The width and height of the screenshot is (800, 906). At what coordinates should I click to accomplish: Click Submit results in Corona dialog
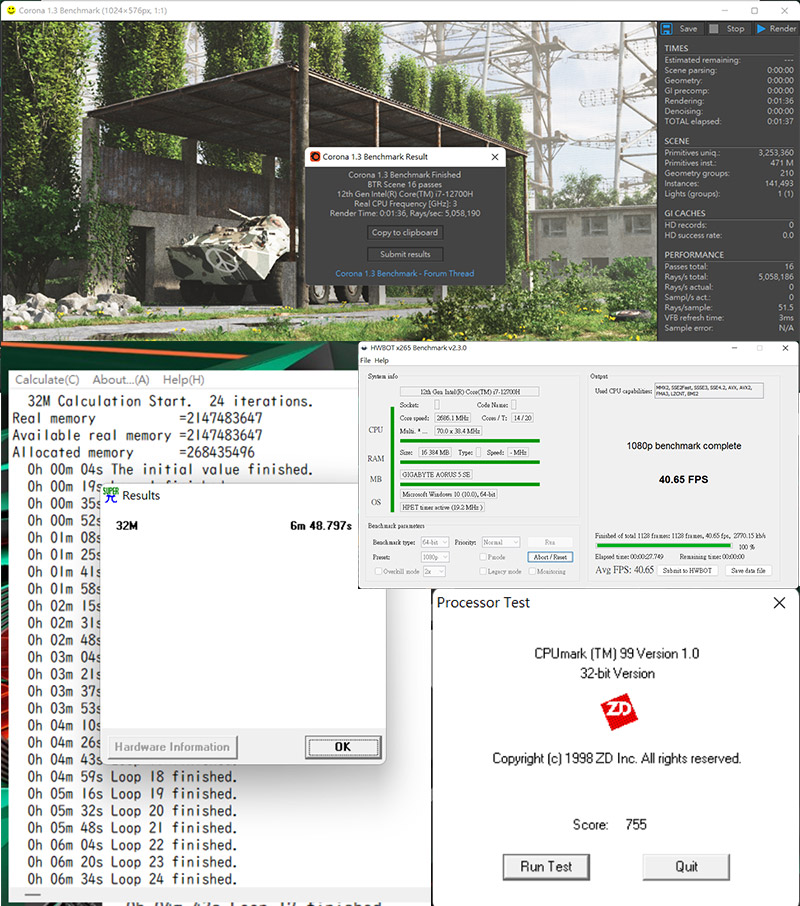pos(405,254)
